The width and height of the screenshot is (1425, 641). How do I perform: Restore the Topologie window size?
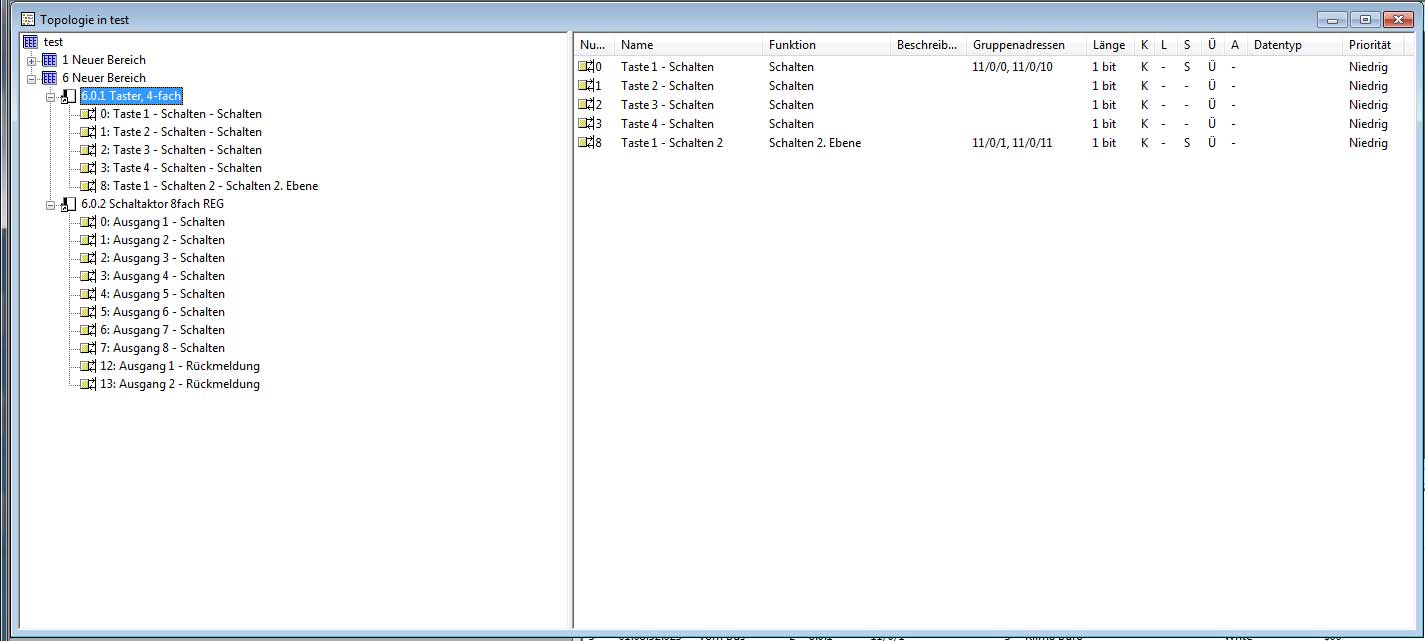pyautogui.click(x=1364, y=19)
